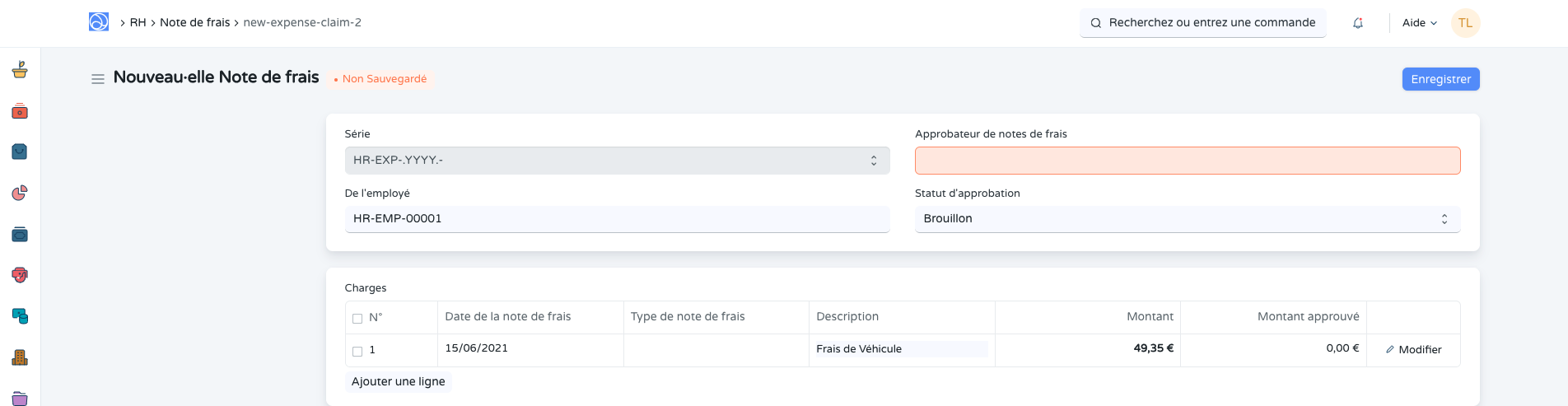
Task: Click Ajouter une ligne button
Action: tap(398, 381)
